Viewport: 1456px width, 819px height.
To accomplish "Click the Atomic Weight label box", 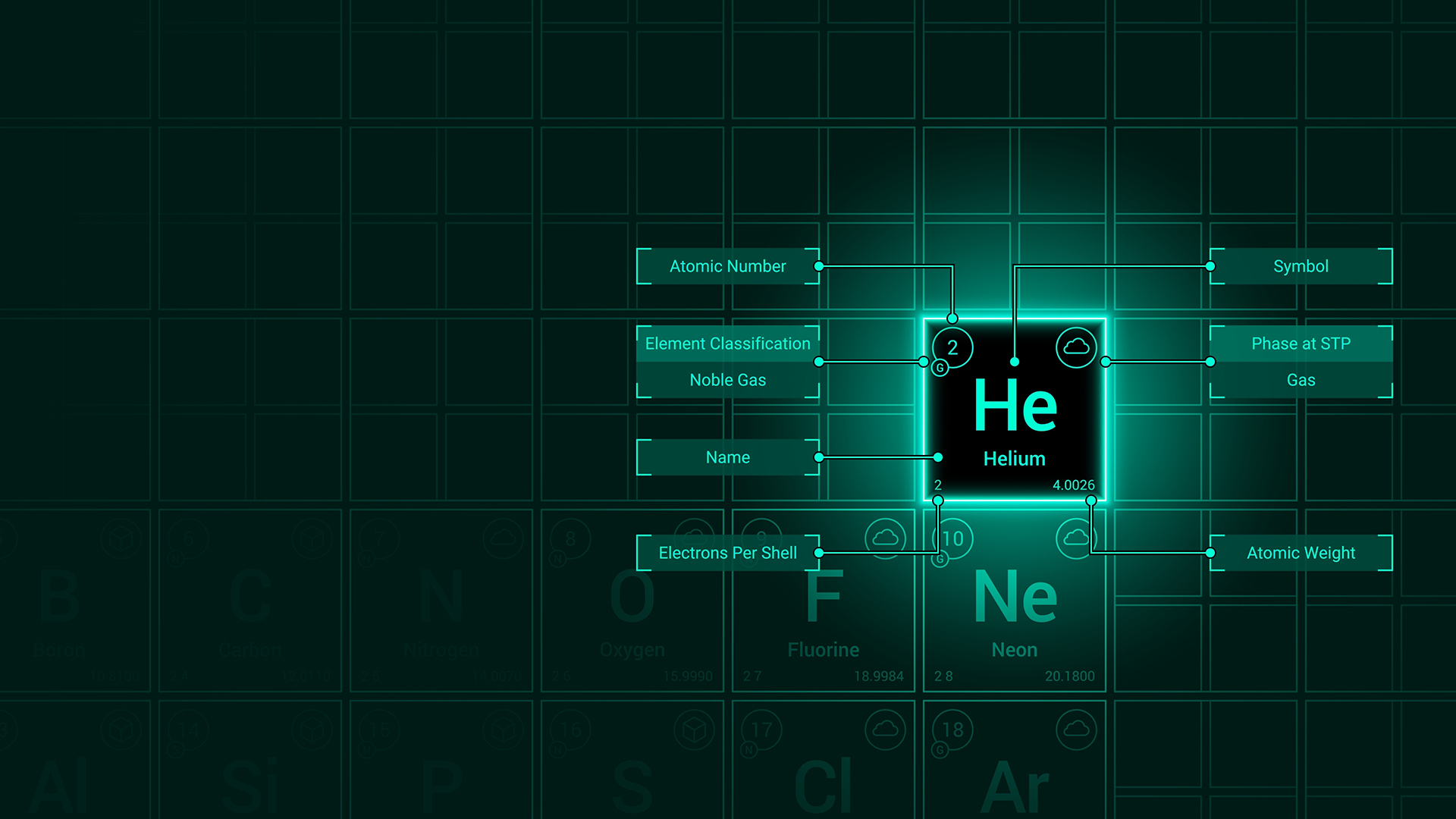I will point(1301,553).
